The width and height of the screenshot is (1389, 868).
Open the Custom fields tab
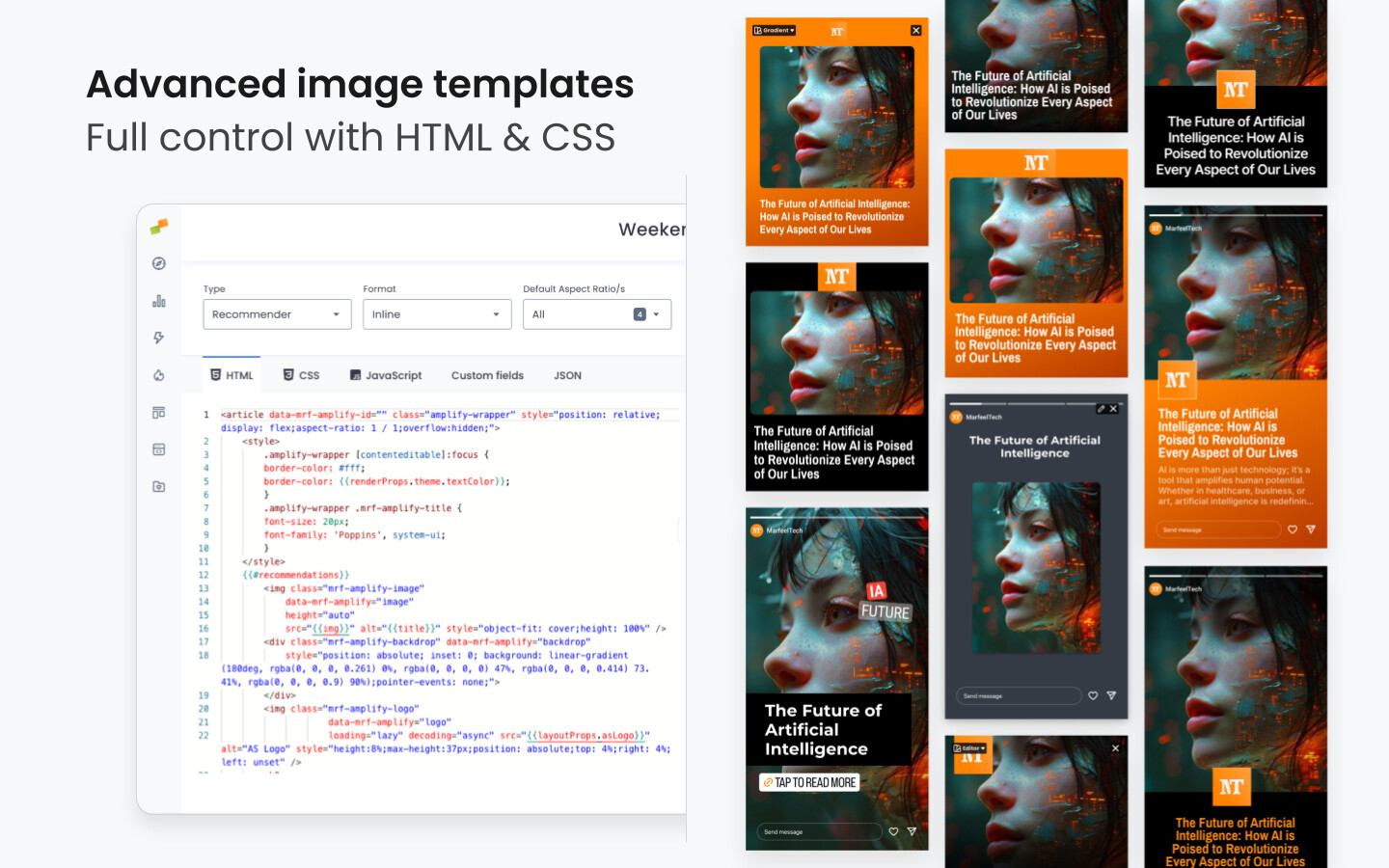[x=487, y=375]
